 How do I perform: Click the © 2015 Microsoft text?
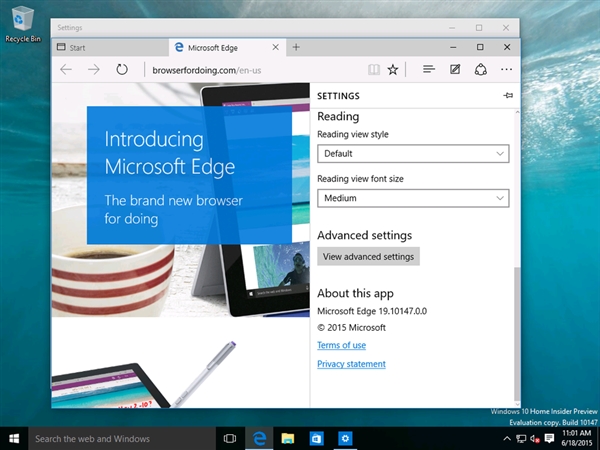pyautogui.click(x=352, y=328)
